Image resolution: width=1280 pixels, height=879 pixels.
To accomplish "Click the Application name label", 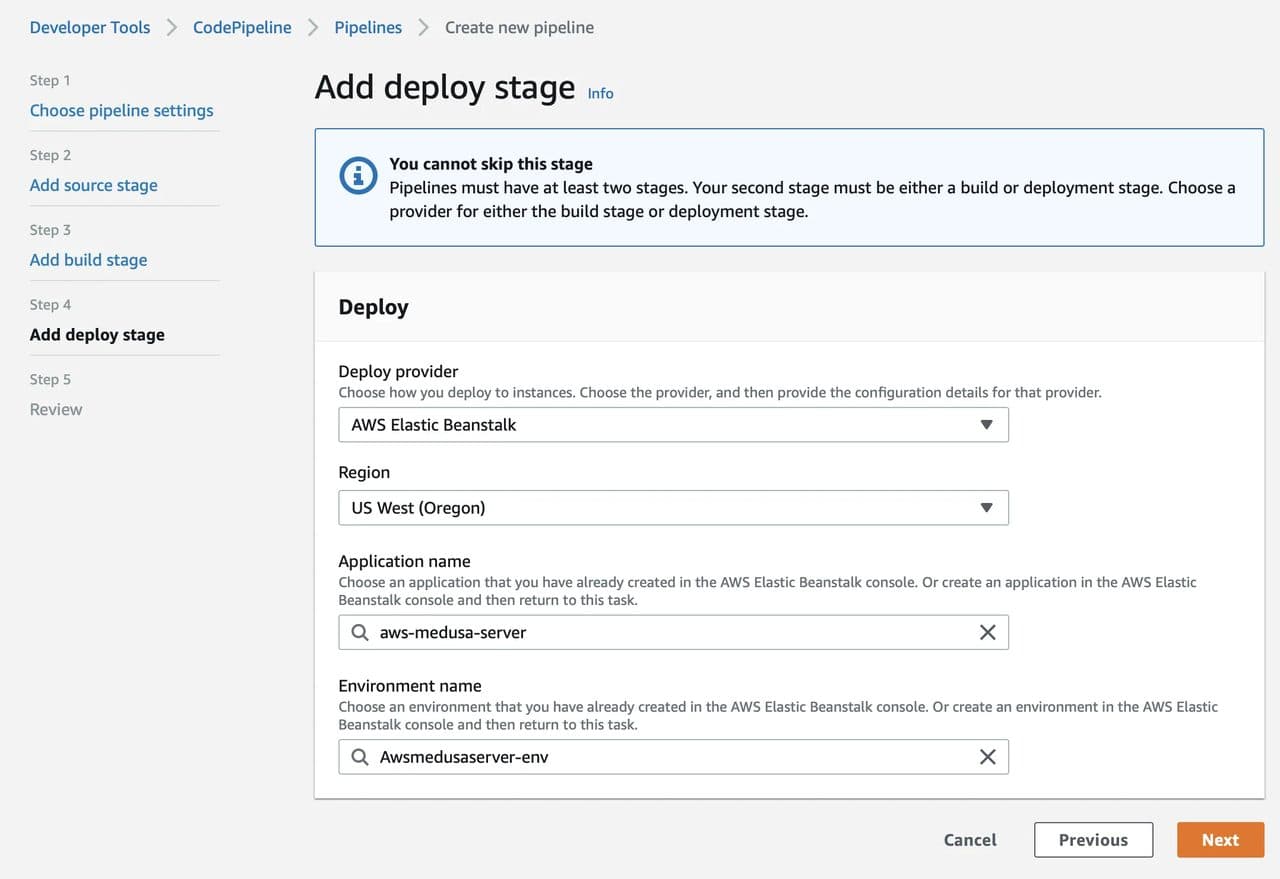I will 404,561.
